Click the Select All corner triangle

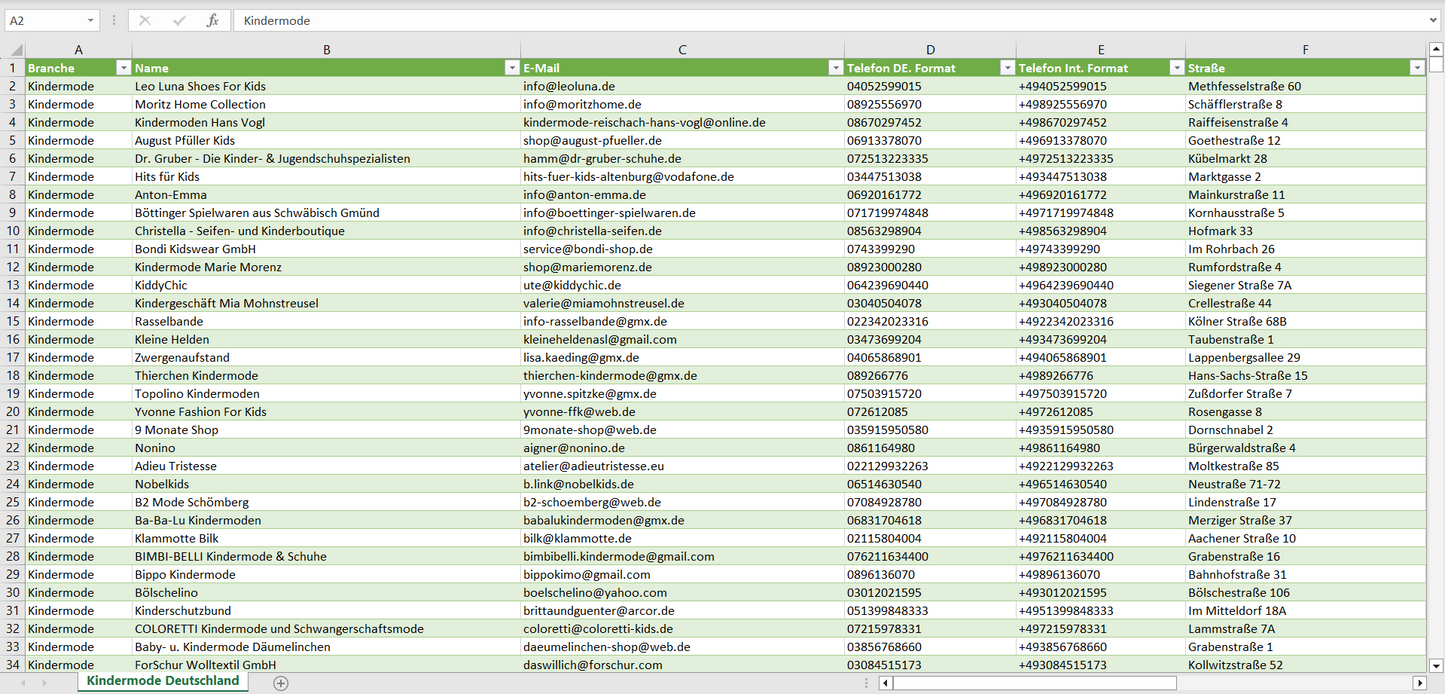[x=15, y=50]
